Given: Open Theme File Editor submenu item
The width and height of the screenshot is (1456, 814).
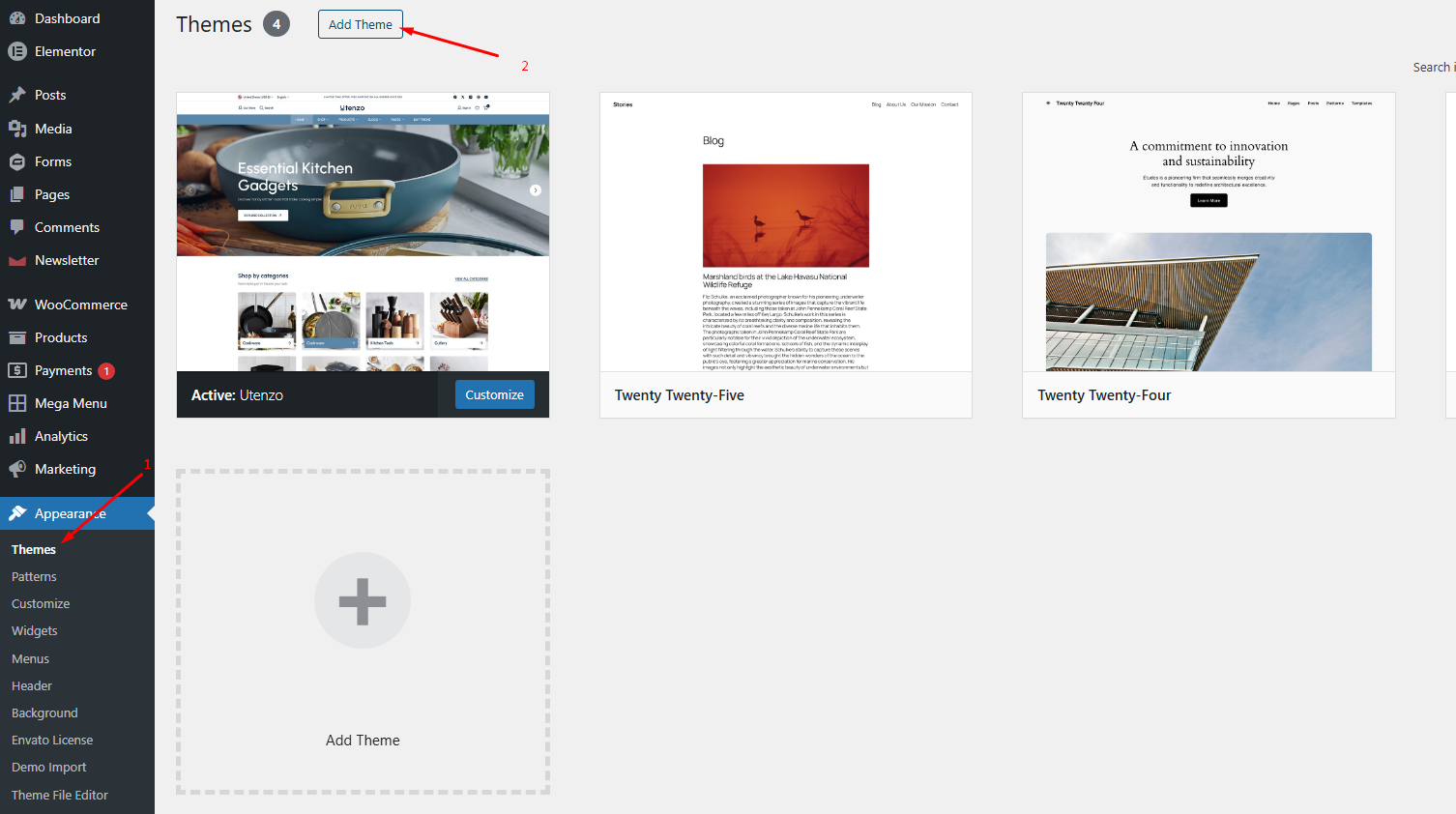Looking at the screenshot, I should click(60, 795).
